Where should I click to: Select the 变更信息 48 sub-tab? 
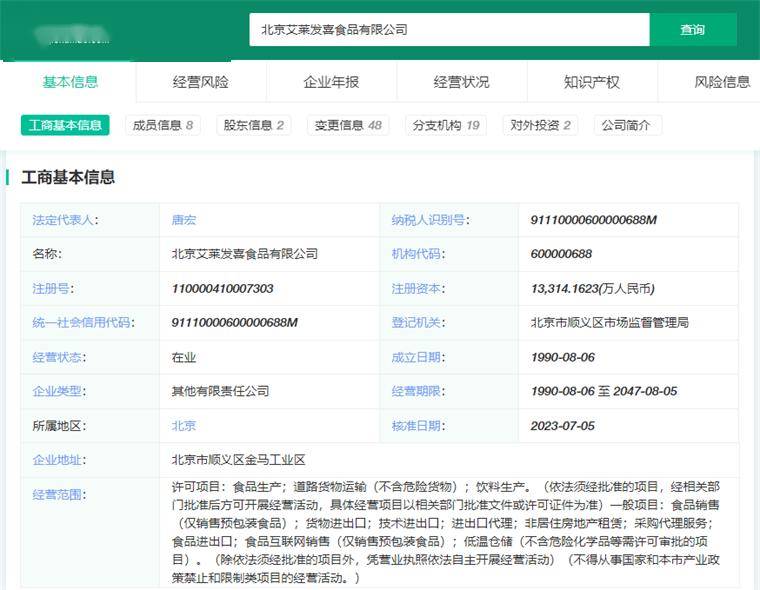click(348, 125)
